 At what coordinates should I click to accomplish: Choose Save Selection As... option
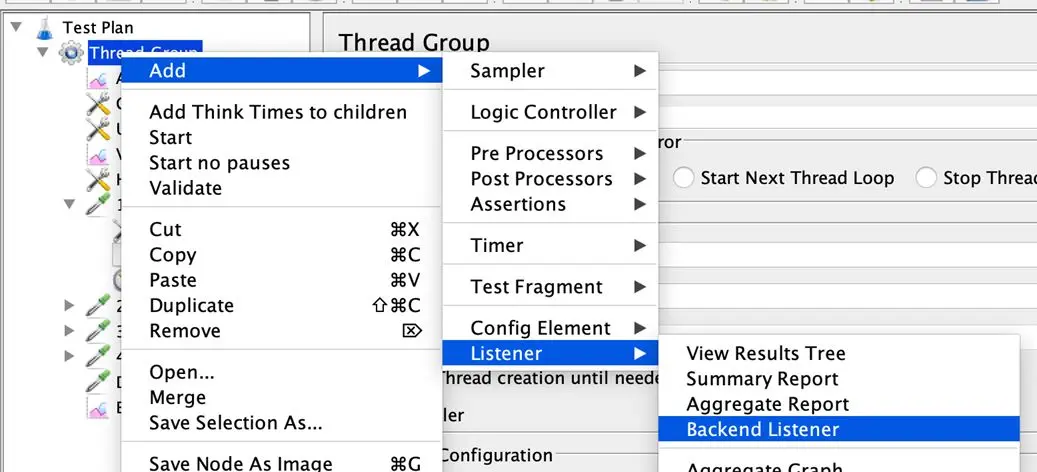click(235, 423)
